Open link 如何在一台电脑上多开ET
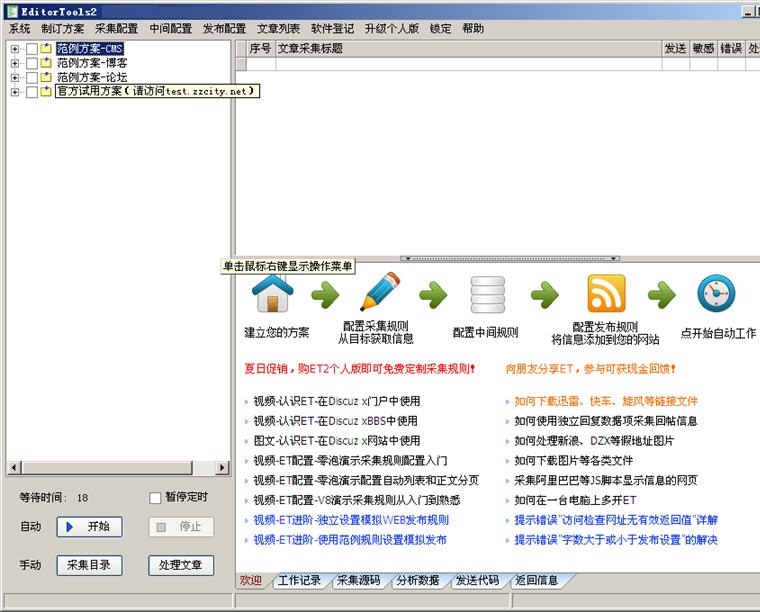This screenshot has width=760, height=612. (x=575, y=500)
